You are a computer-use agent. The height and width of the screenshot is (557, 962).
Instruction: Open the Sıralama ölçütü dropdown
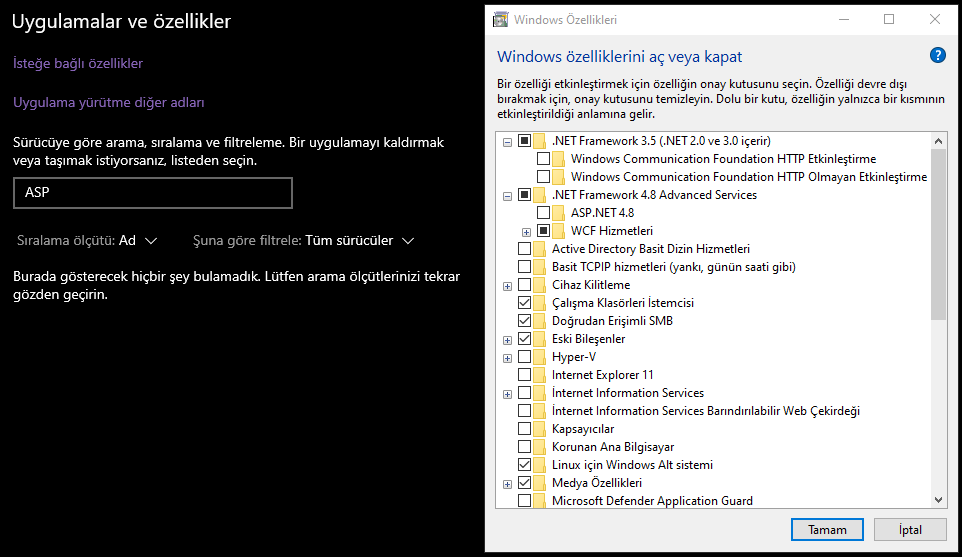(87, 240)
